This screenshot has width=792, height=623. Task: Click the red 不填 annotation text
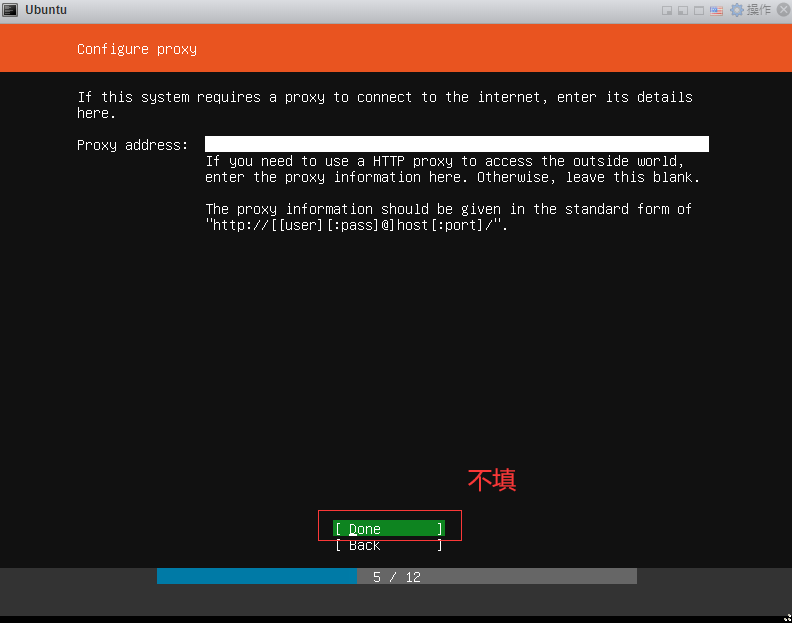pyautogui.click(x=491, y=480)
